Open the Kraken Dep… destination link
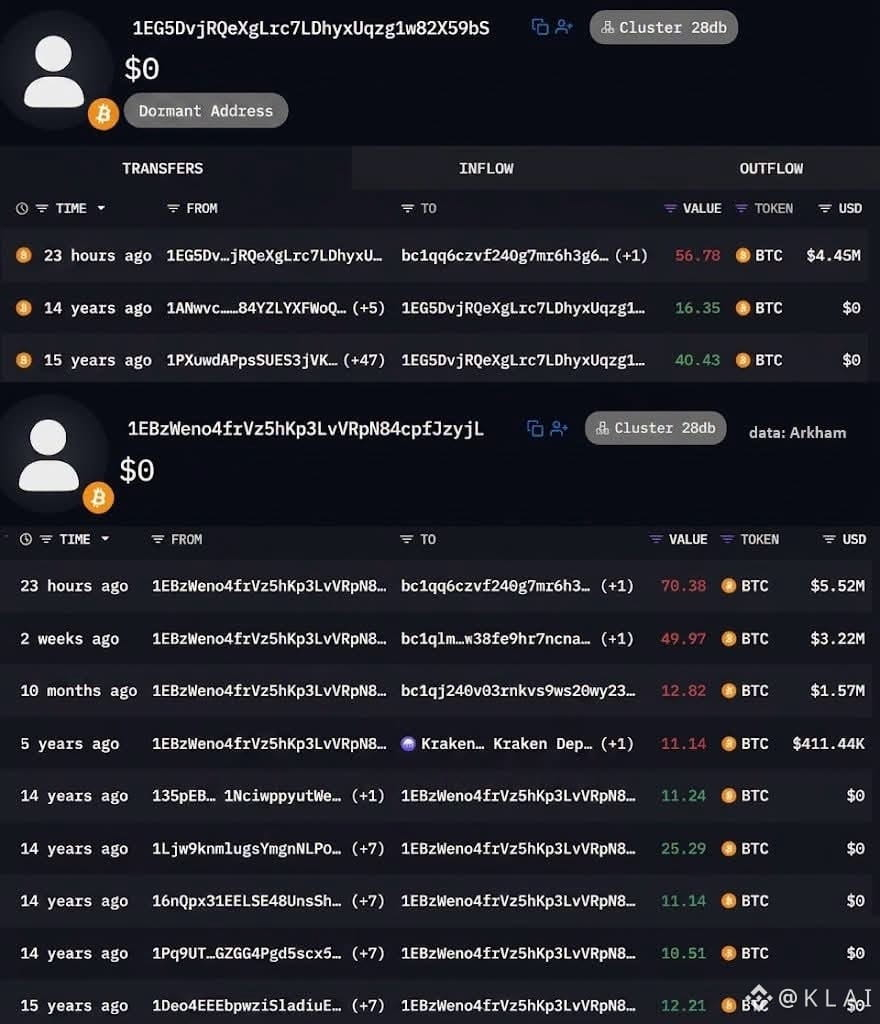 point(543,743)
